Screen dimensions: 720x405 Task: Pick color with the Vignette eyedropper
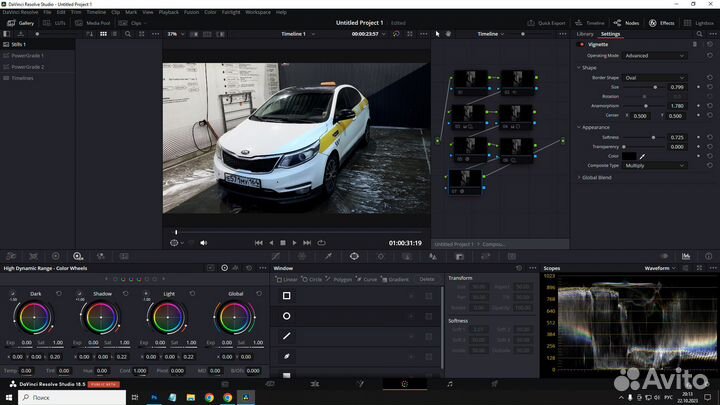(642, 156)
